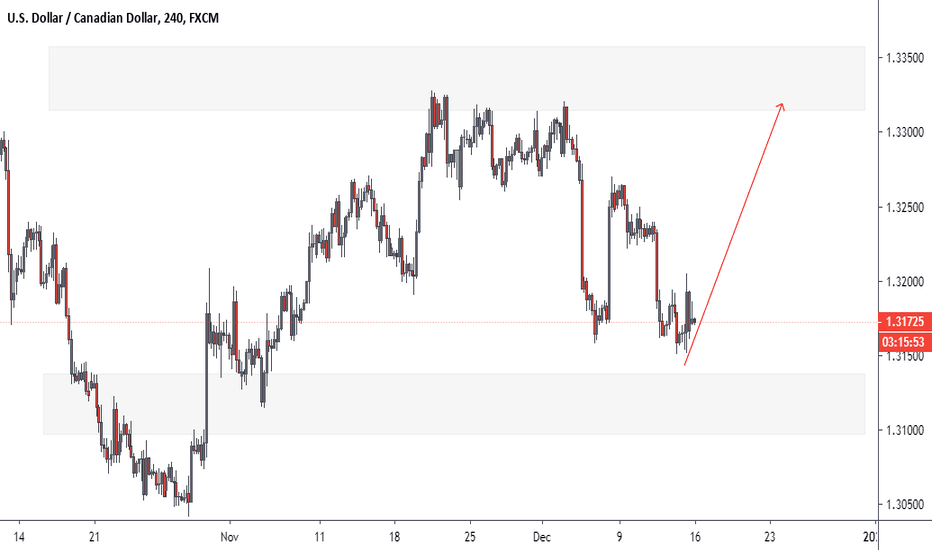Click the red upward trend arrow line
This screenshot has height=550, width=932.
tap(734, 234)
